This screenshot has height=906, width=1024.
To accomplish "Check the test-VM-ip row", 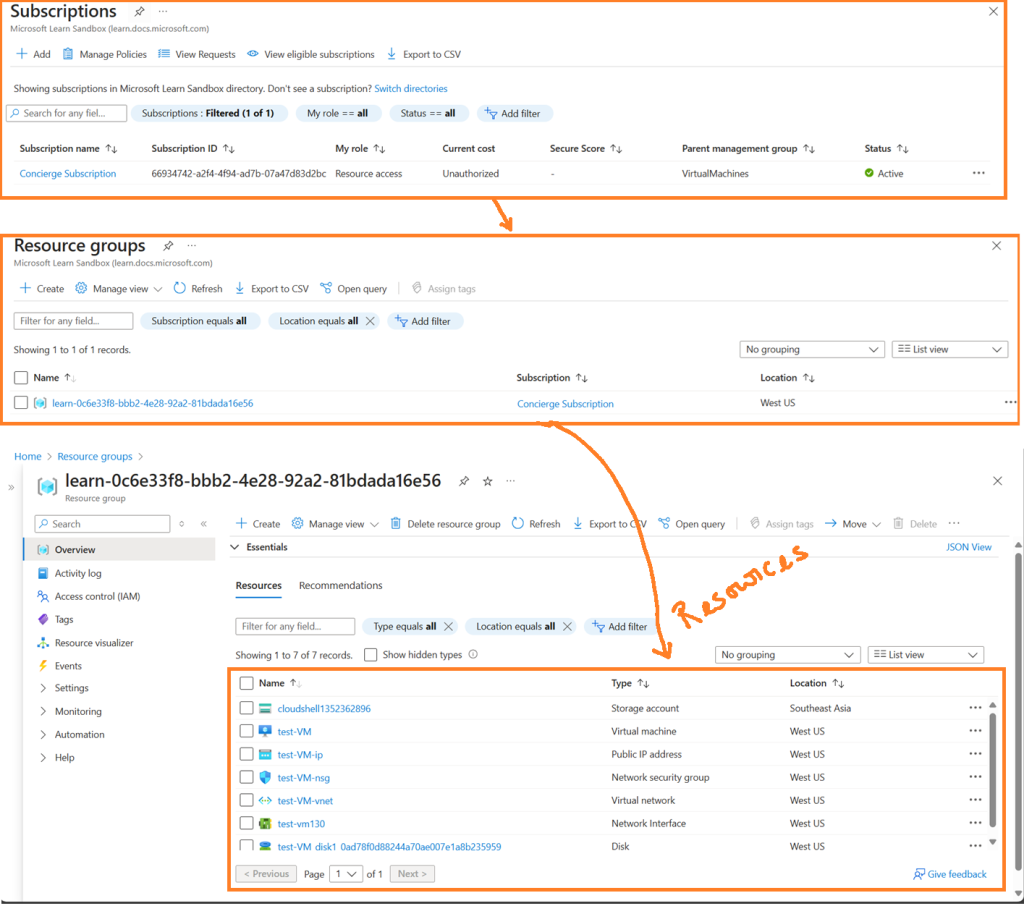I will 246,754.
